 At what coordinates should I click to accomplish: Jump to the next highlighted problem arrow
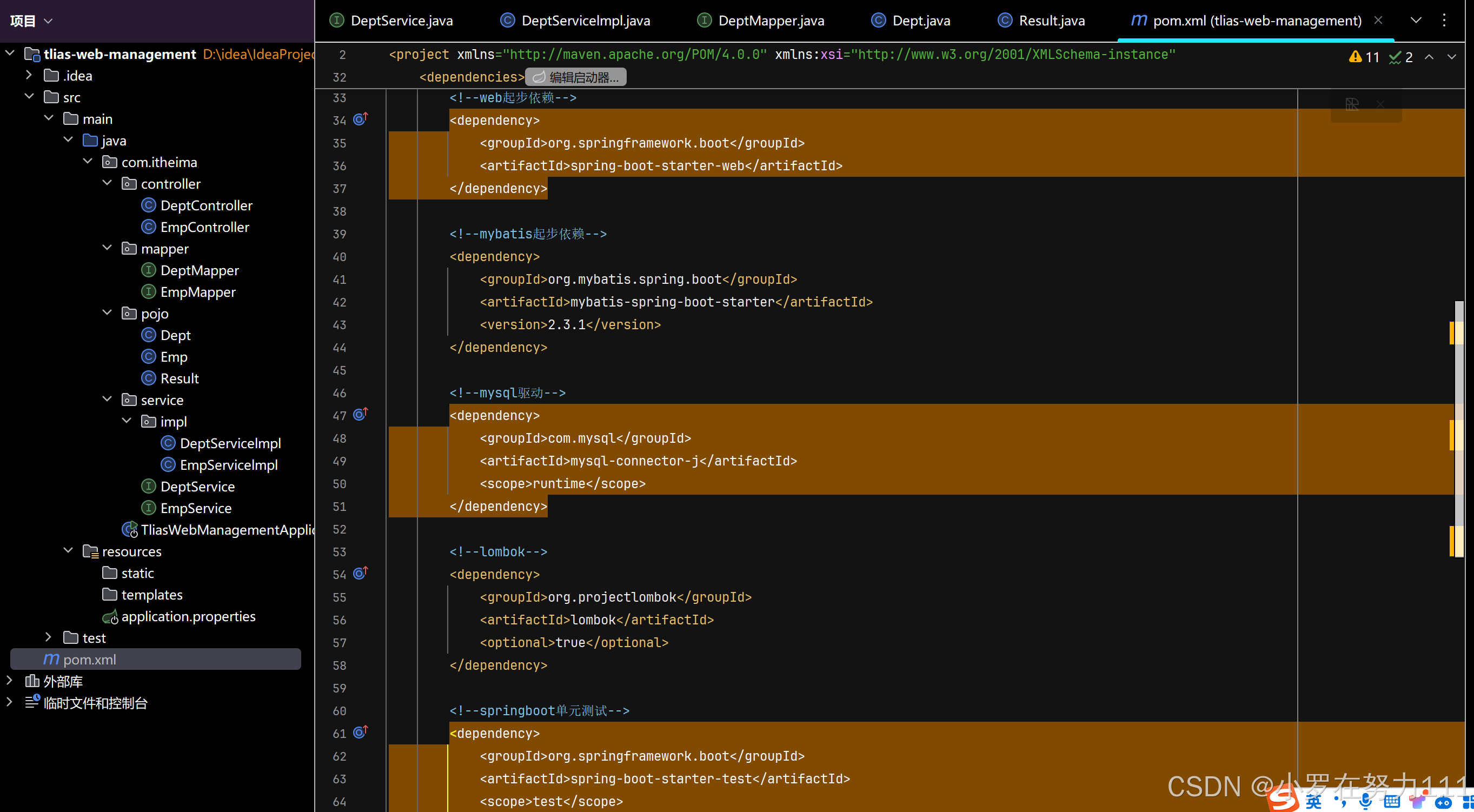[1452, 57]
